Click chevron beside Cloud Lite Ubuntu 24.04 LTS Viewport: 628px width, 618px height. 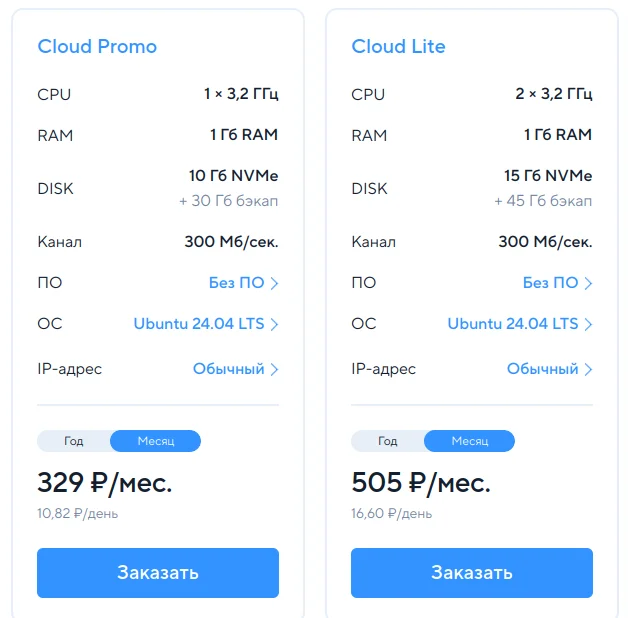[588, 324]
